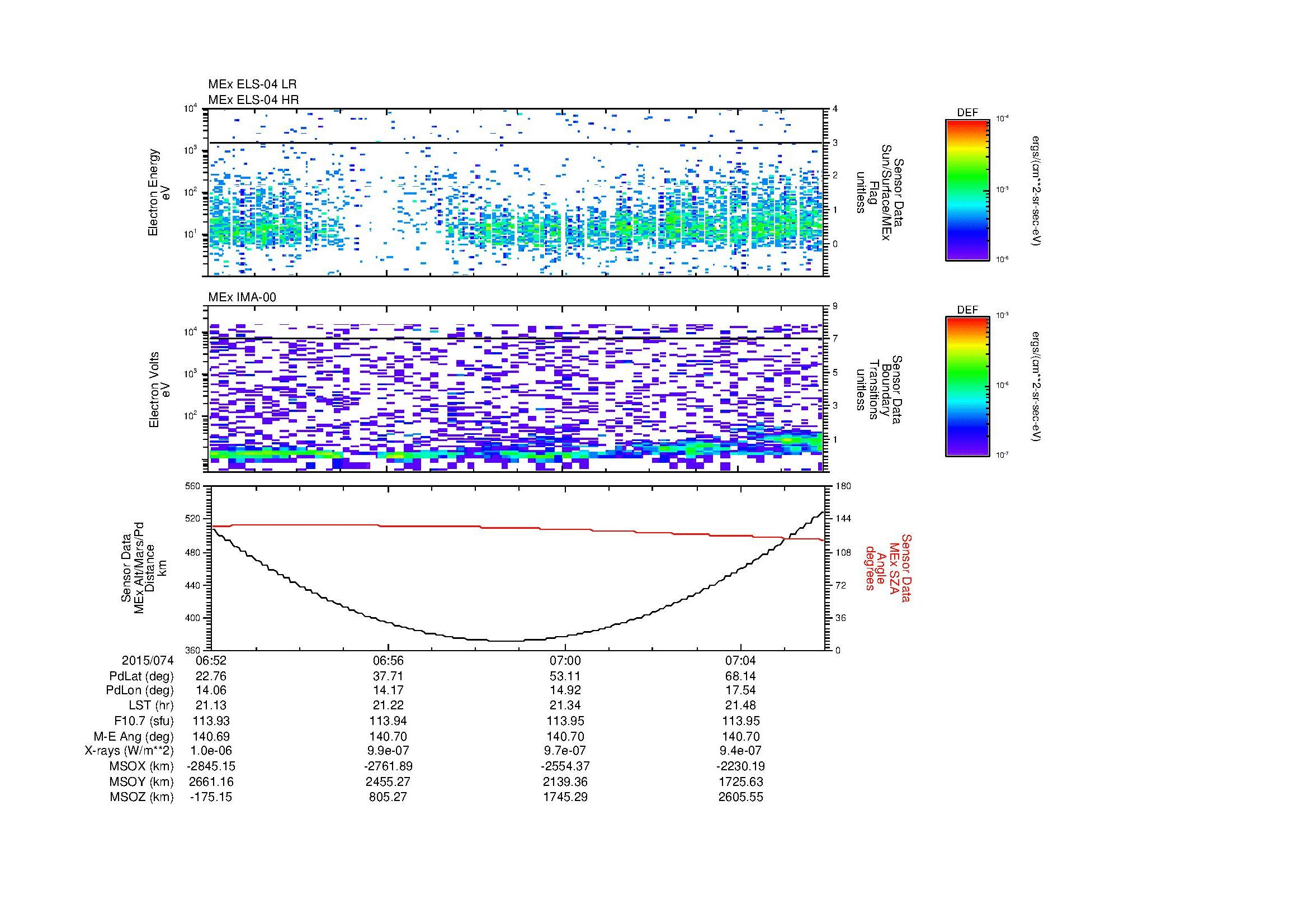Screen dimensions: 1308x924
Task: Click the 'F10.7 (sfu)' row label
Action: coord(144,721)
